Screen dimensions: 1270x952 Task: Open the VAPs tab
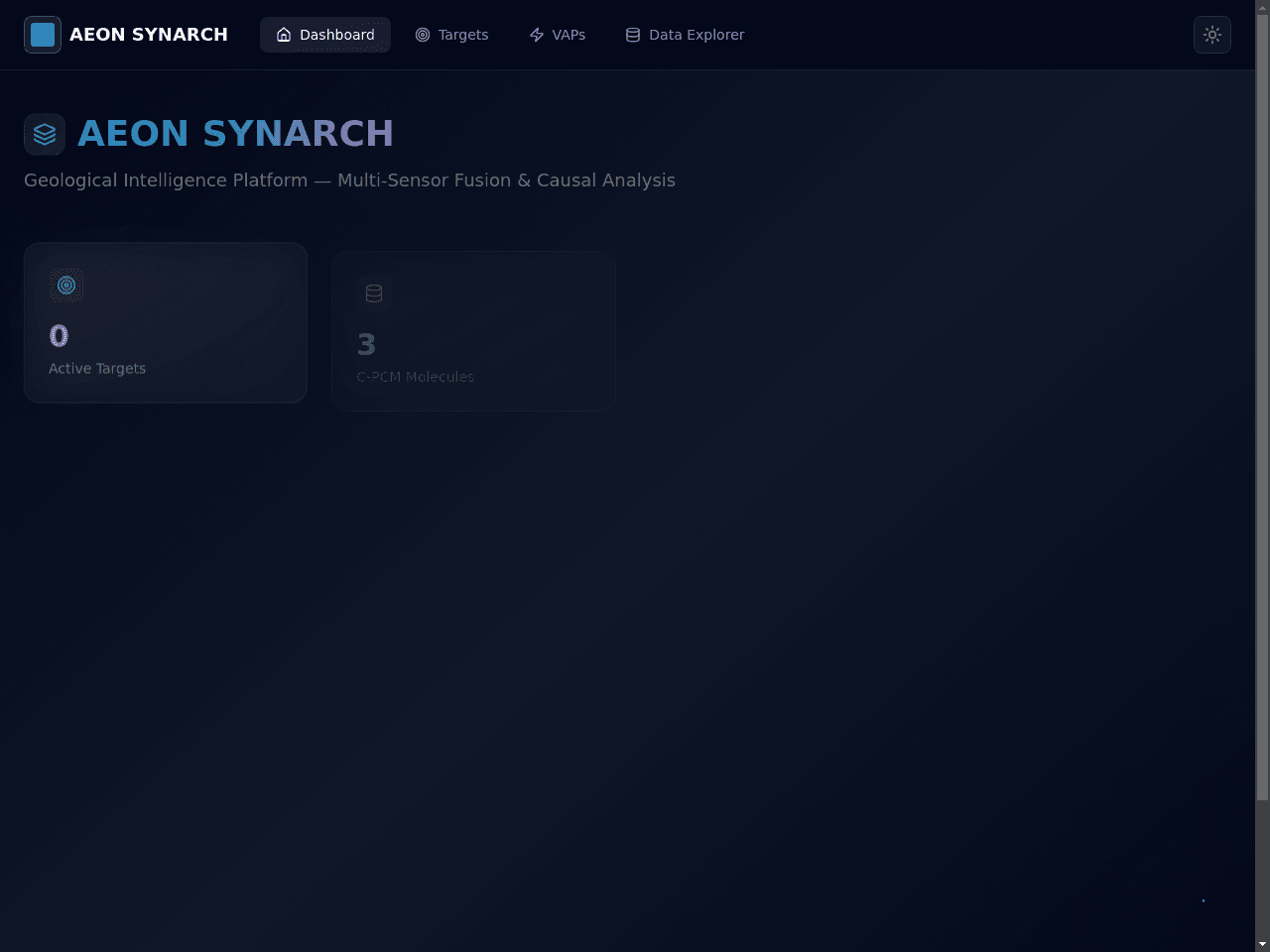click(558, 35)
